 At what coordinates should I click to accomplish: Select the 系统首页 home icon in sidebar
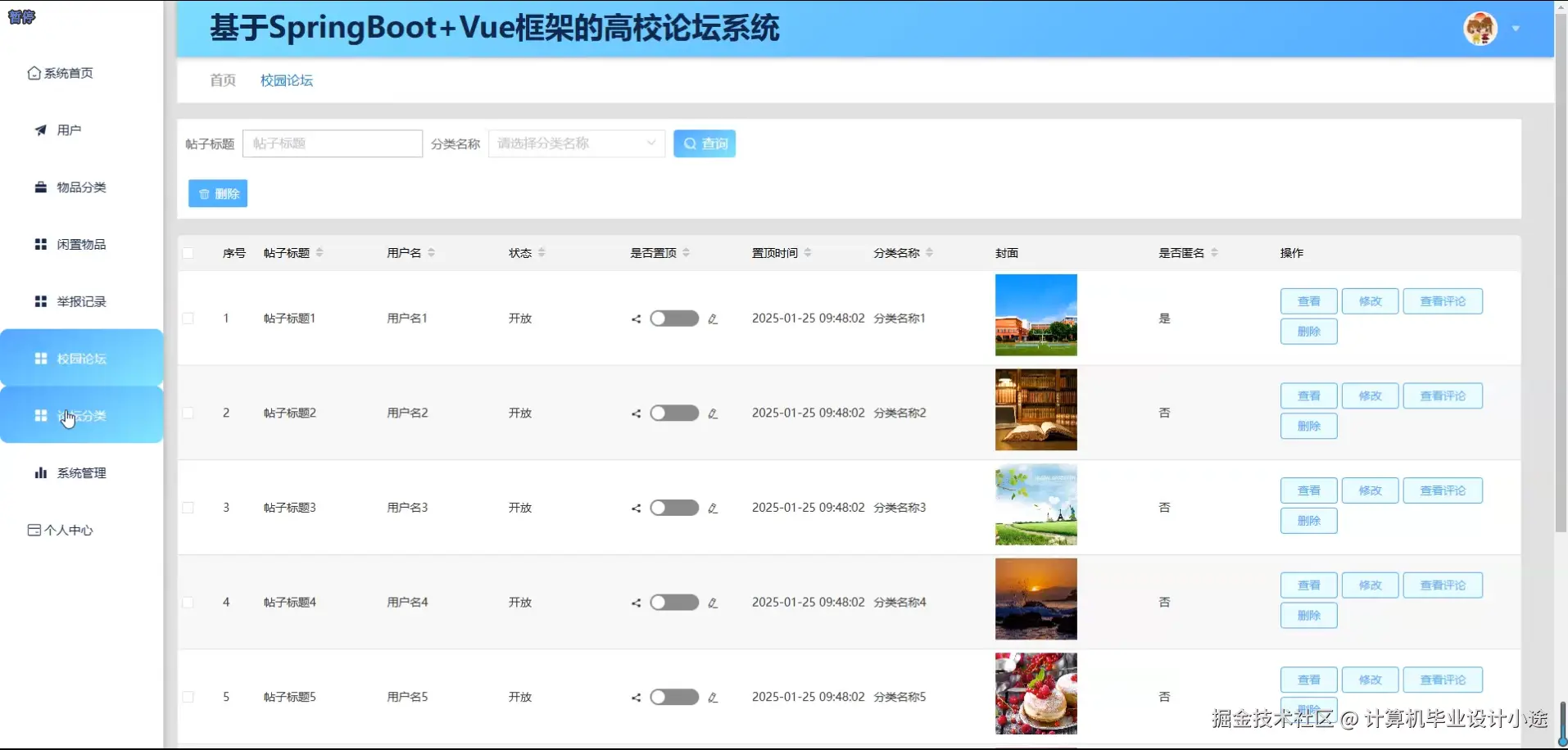pyautogui.click(x=34, y=72)
